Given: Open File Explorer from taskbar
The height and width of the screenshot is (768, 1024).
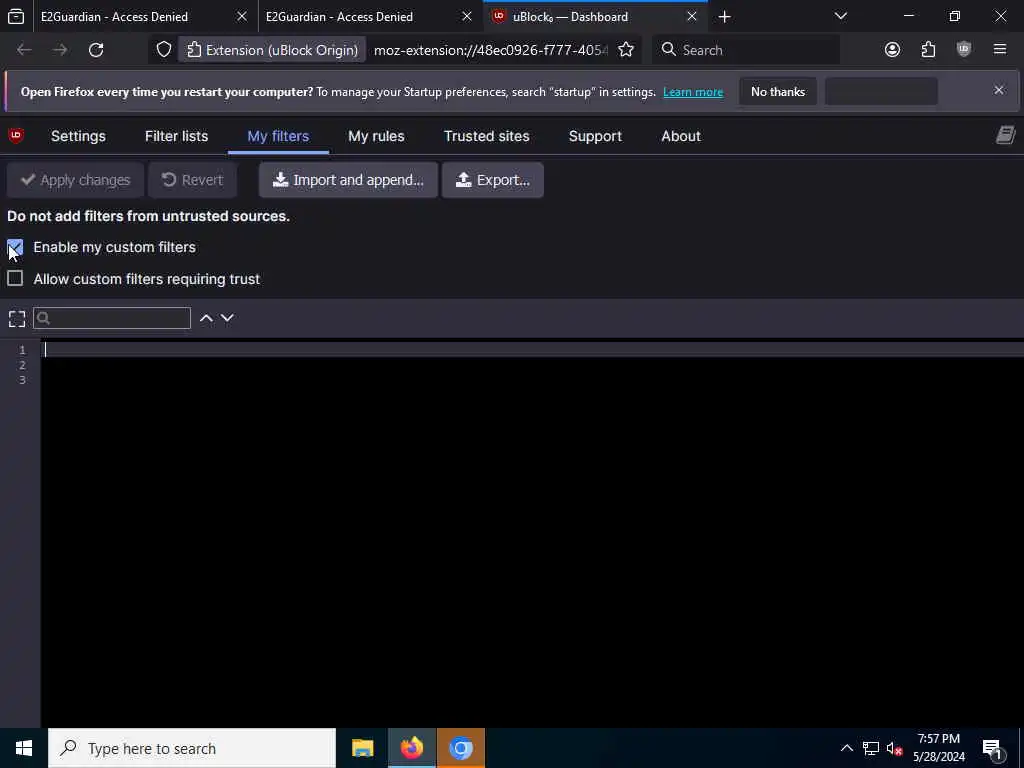Looking at the screenshot, I should tap(362, 748).
